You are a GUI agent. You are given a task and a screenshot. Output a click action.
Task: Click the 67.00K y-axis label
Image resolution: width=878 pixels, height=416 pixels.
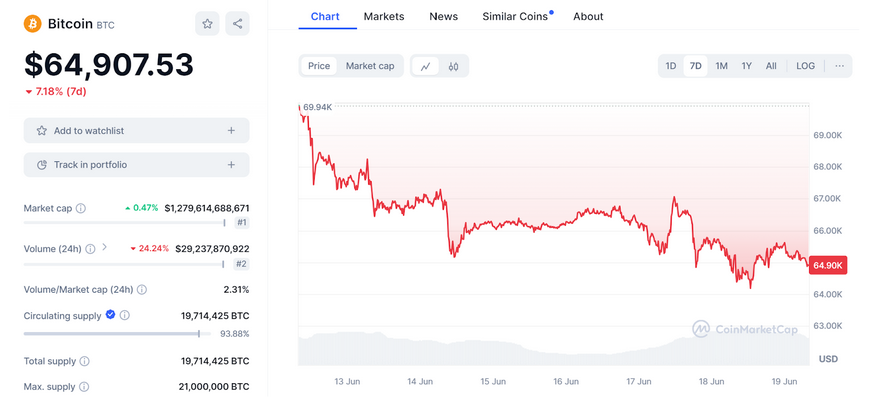pos(828,199)
